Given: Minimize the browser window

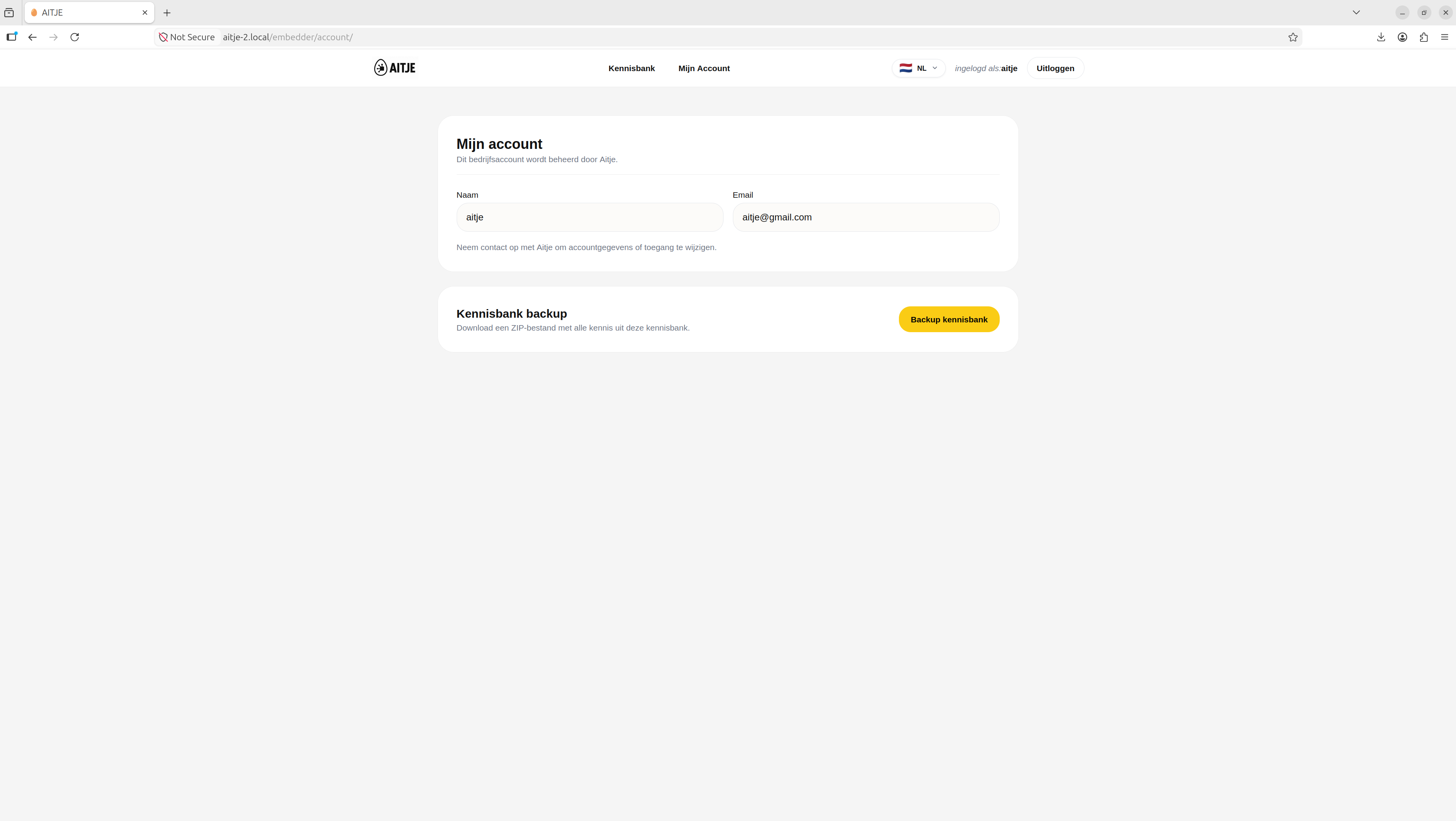Looking at the screenshot, I should [1402, 13].
